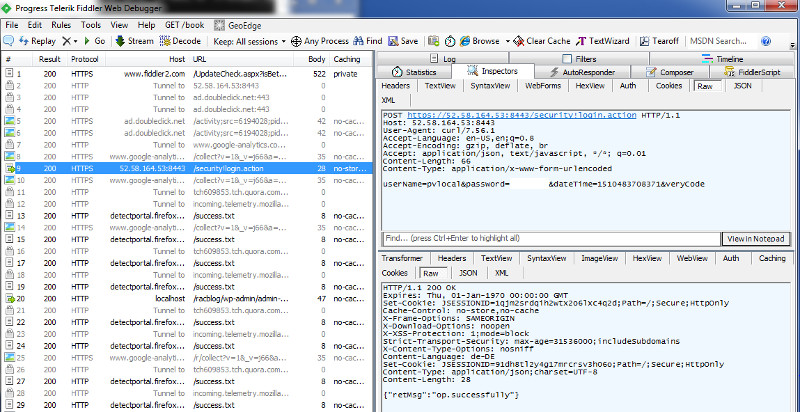Click the blue help icon
This screenshot has height=412, width=800.
coord(765,41)
